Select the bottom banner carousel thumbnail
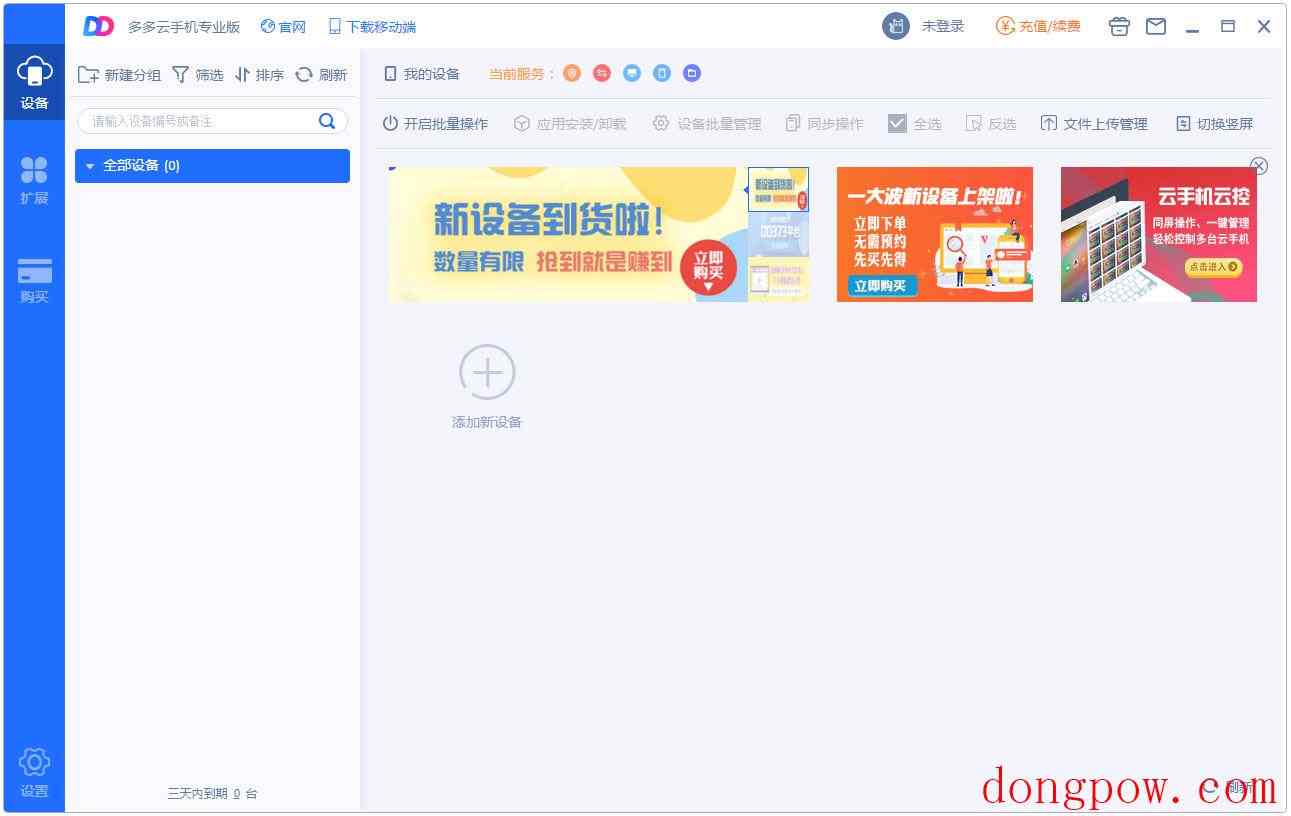 click(778, 279)
